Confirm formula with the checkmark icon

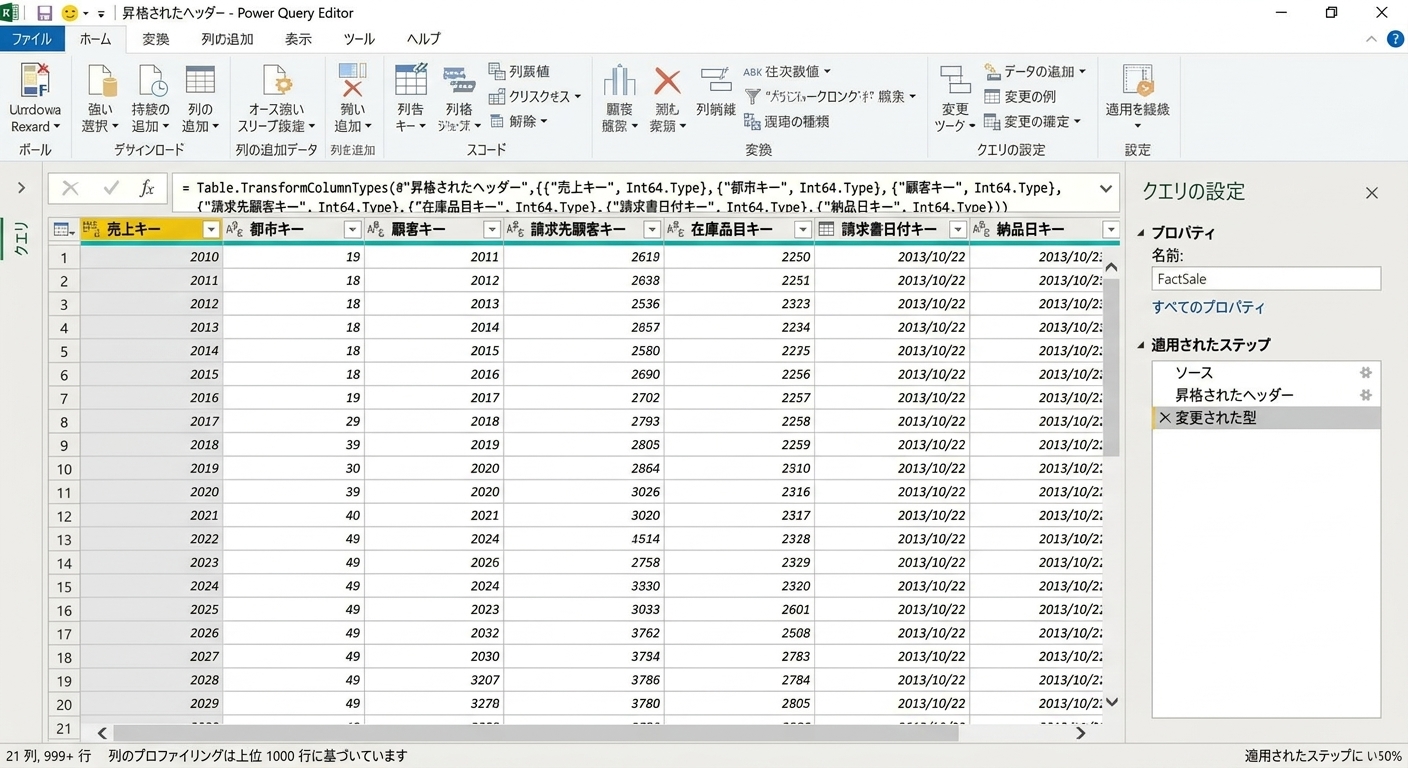point(111,189)
